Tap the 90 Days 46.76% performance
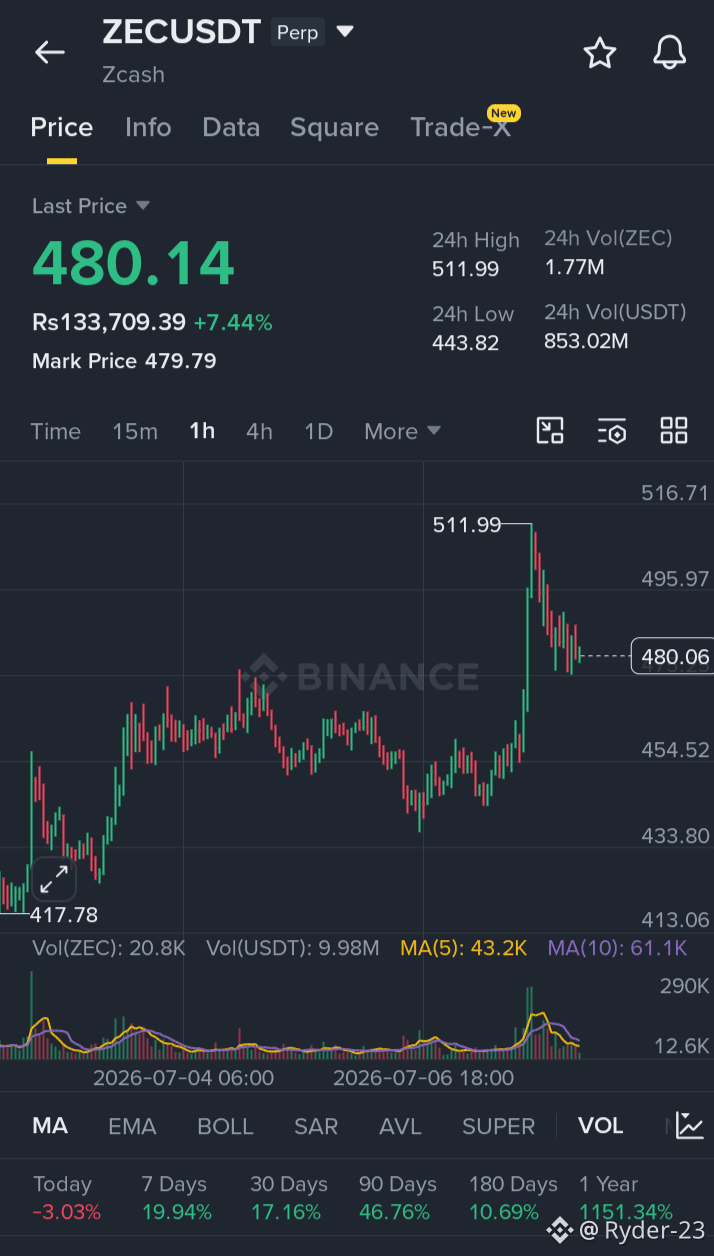The image size is (714, 1256). pyautogui.click(x=398, y=1198)
